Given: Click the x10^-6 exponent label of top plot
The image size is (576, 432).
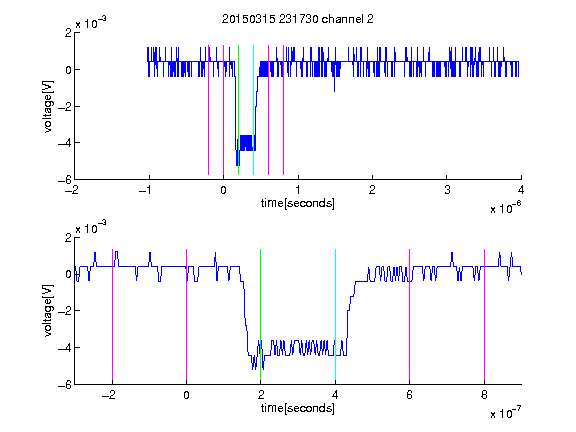Looking at the screenshot, I should click(x=505, y=208).
